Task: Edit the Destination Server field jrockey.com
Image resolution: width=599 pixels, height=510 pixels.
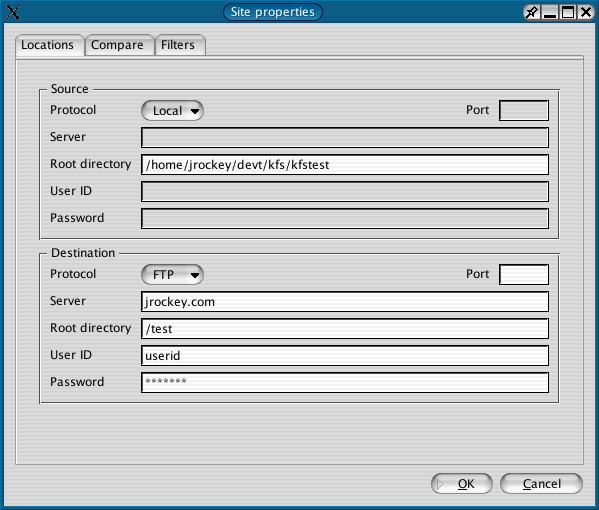Action: point(345,301)
